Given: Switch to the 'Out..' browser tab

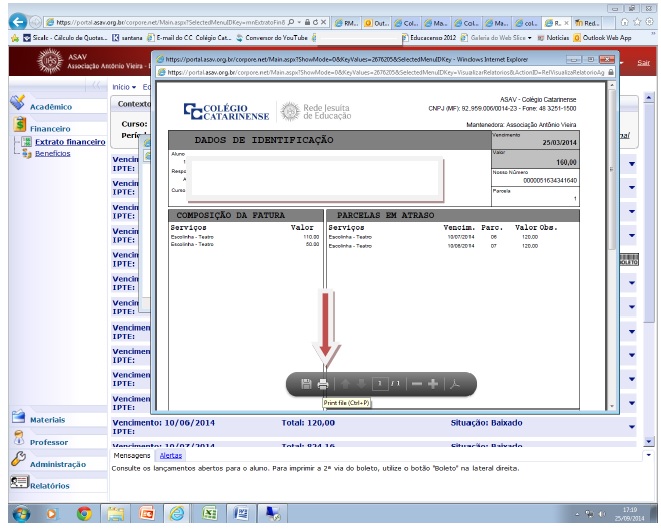Looking at the screenshot, I should pyautogui.click(x=376, y=23).
